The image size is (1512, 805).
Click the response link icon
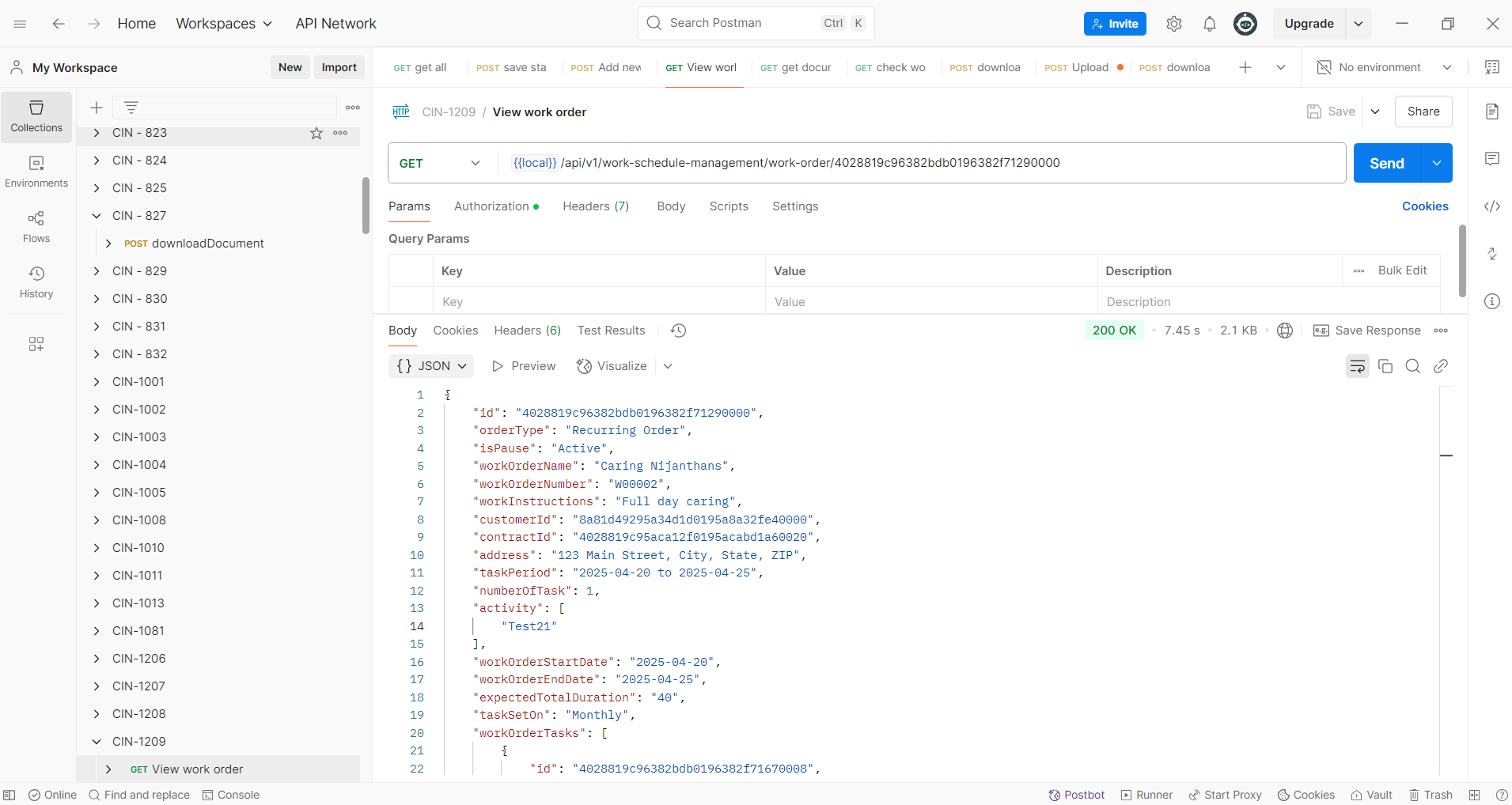click(x=1441, y=366)
